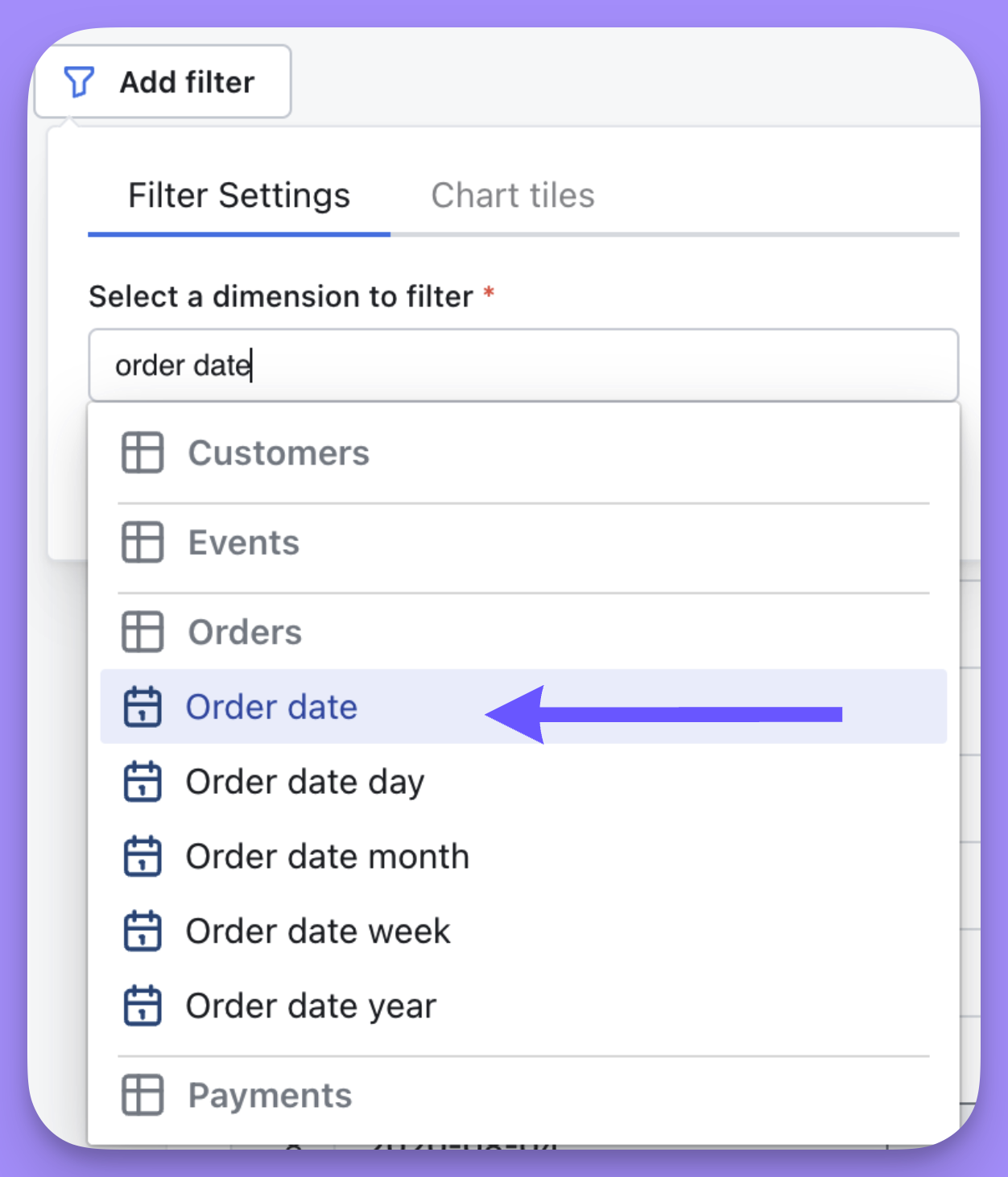Image resolution: width=1008 pixels, height=1177 pixels.
Task: Choose the Order date dimension
Action: tap(523, 706)
